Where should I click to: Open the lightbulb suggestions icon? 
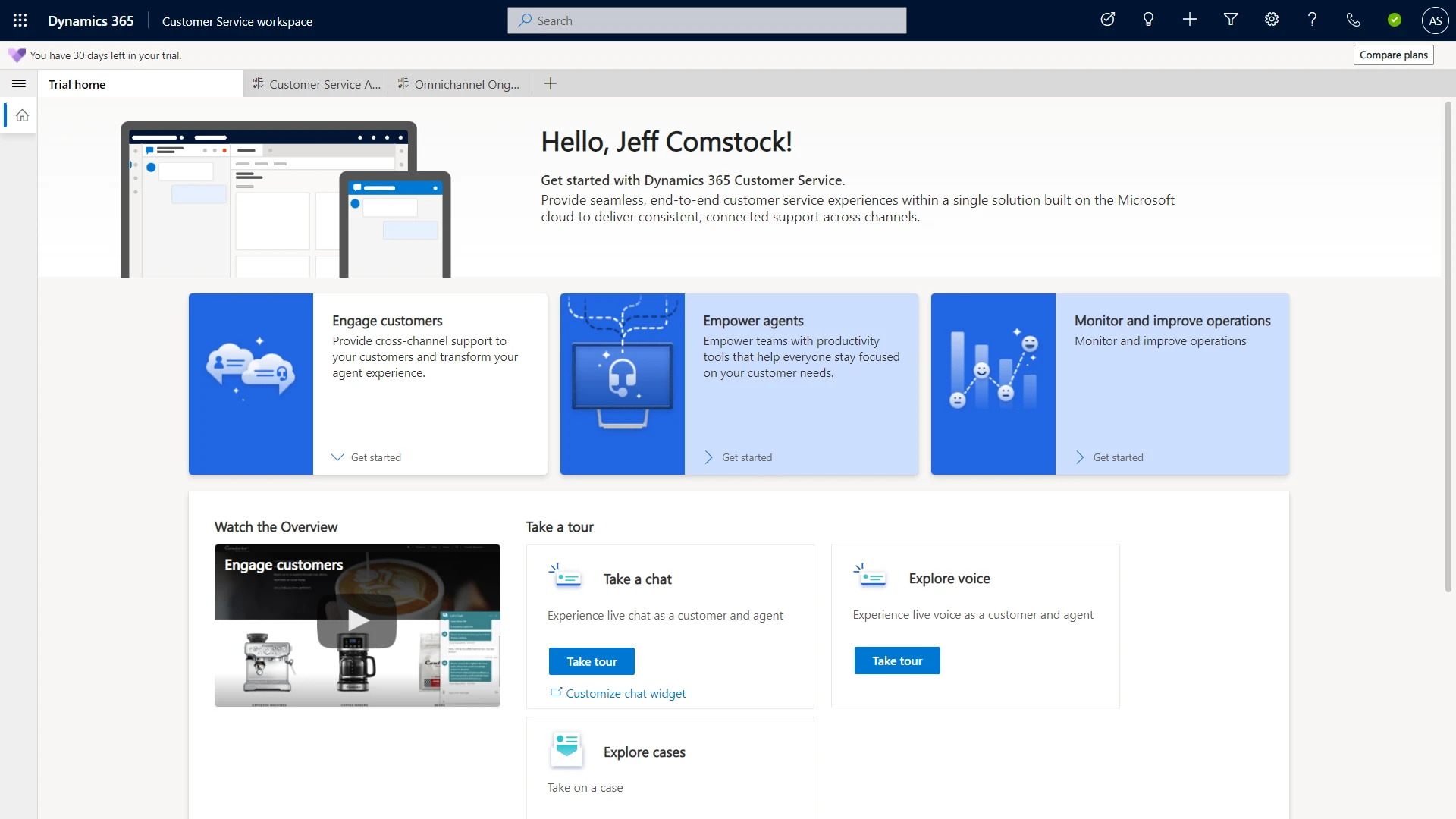coord(1148,20)
